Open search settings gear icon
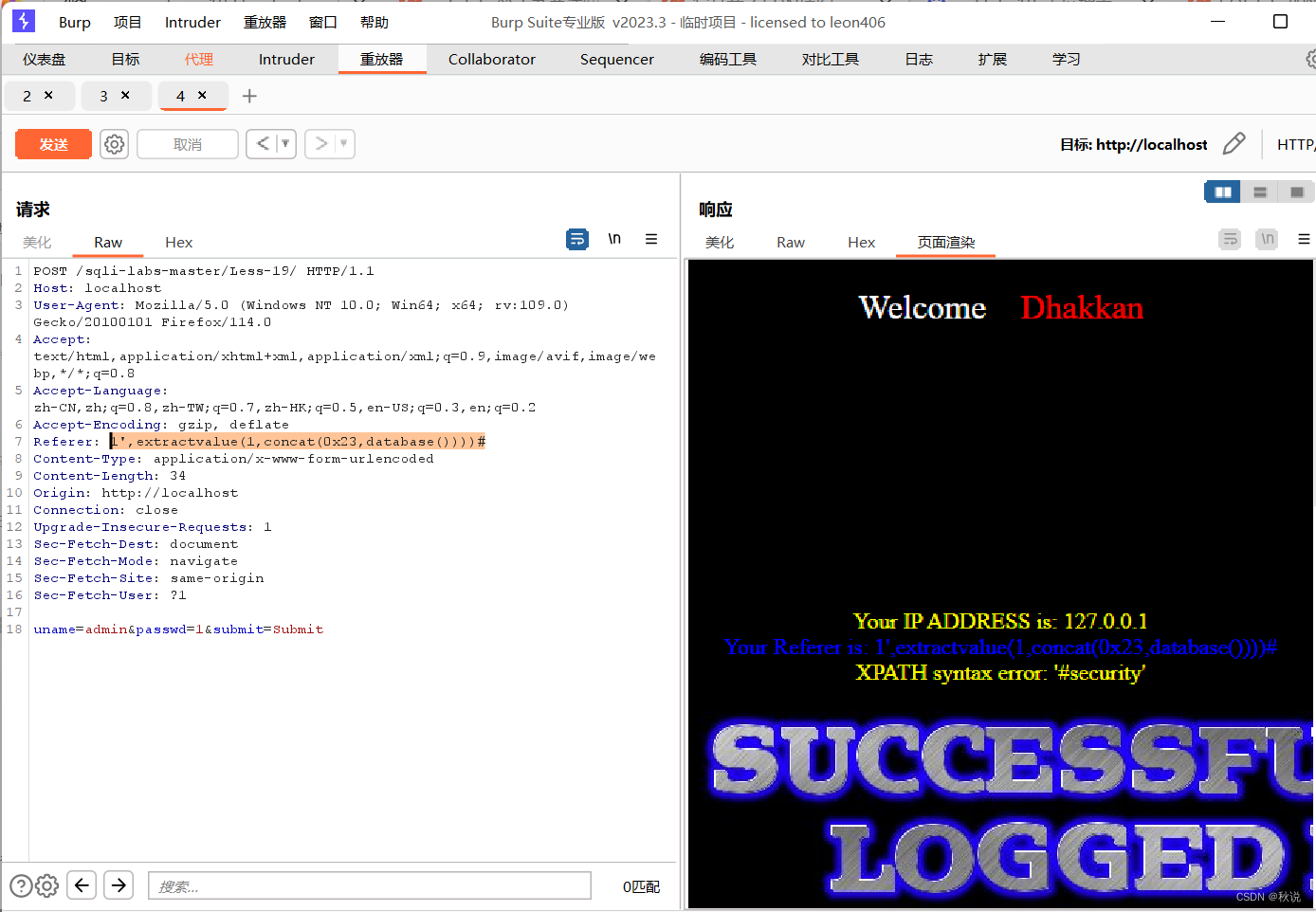This screenshot has width=1316, height=912. [47, 885]
